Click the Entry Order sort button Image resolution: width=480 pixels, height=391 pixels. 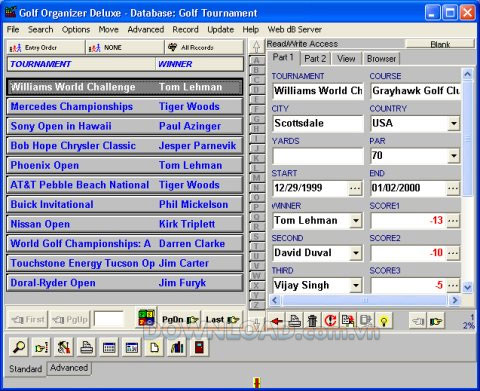point(45,47)
